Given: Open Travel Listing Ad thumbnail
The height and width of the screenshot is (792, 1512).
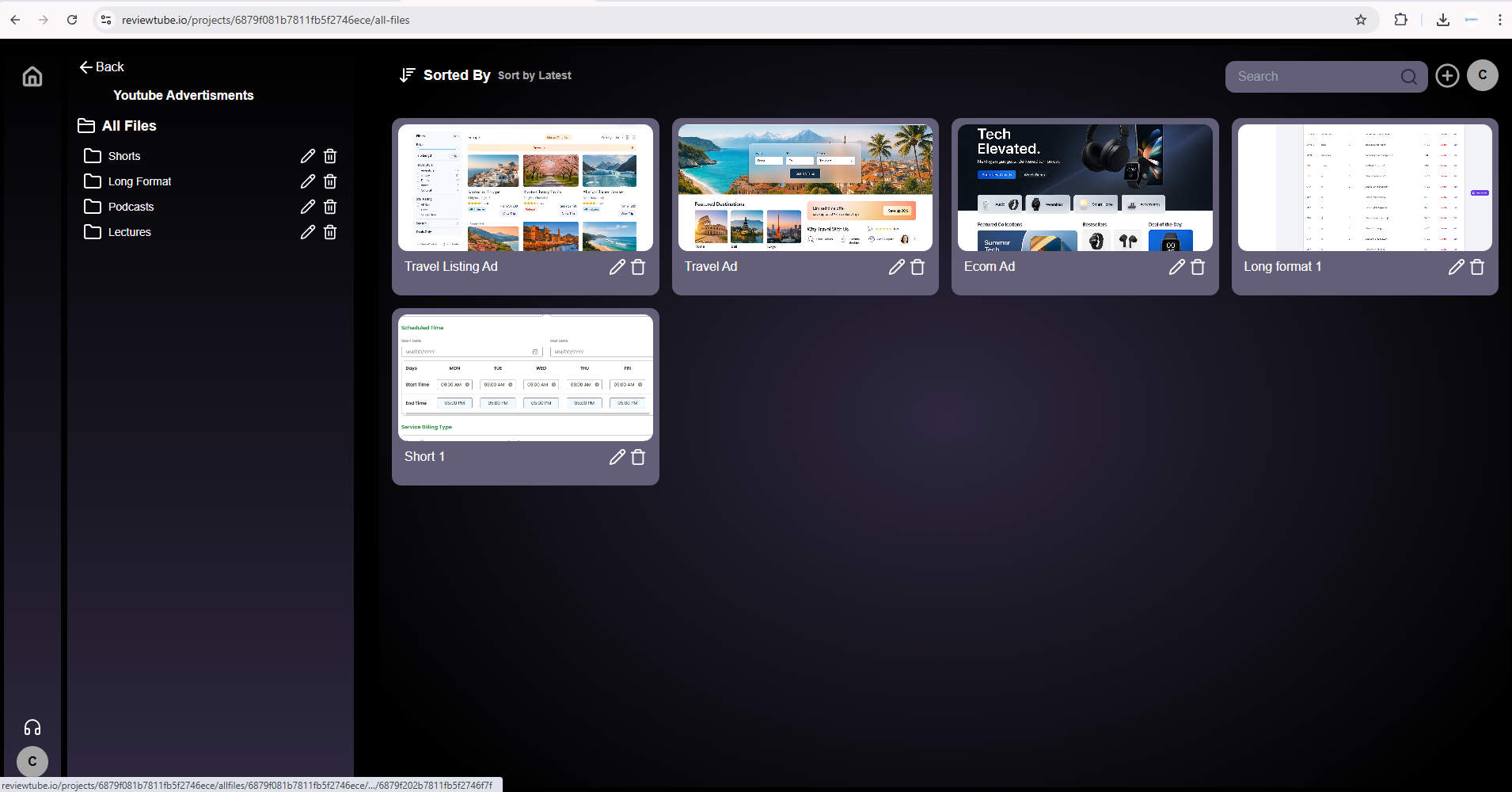Looking at the screenshot, I should 525,188.
